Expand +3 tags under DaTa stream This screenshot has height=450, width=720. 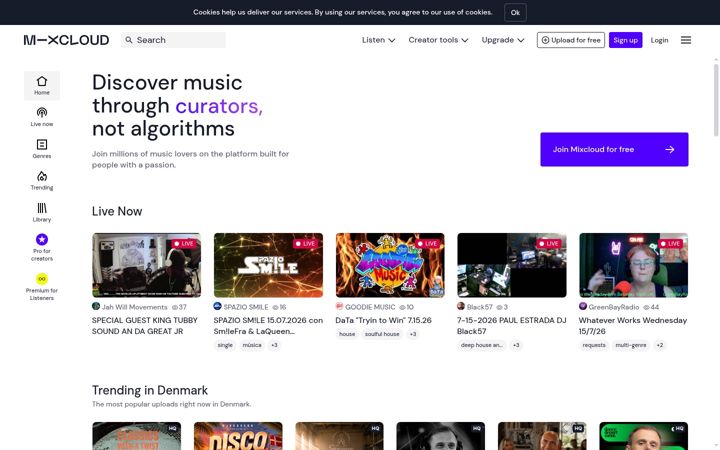pos(413,334)
